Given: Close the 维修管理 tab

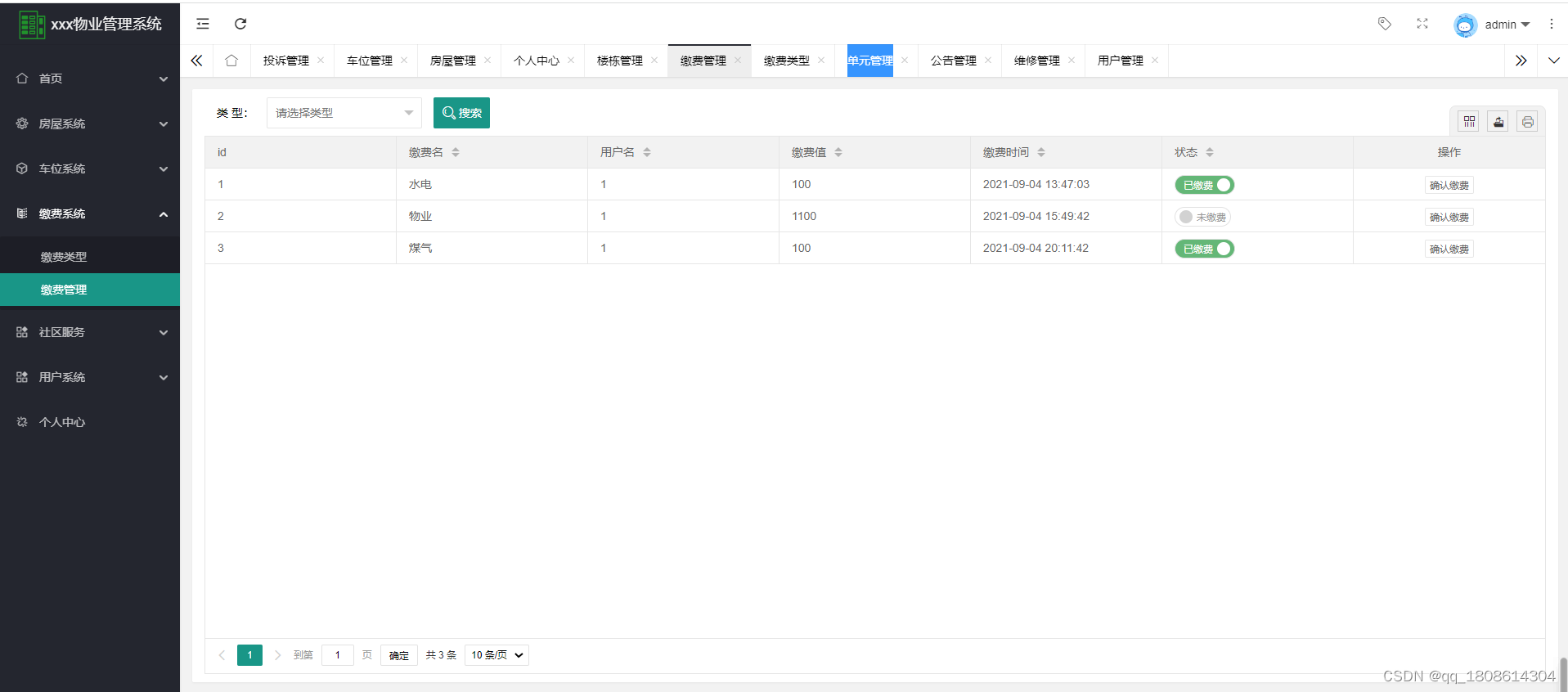Looking at the screenshot, I should pos(1072,60).
